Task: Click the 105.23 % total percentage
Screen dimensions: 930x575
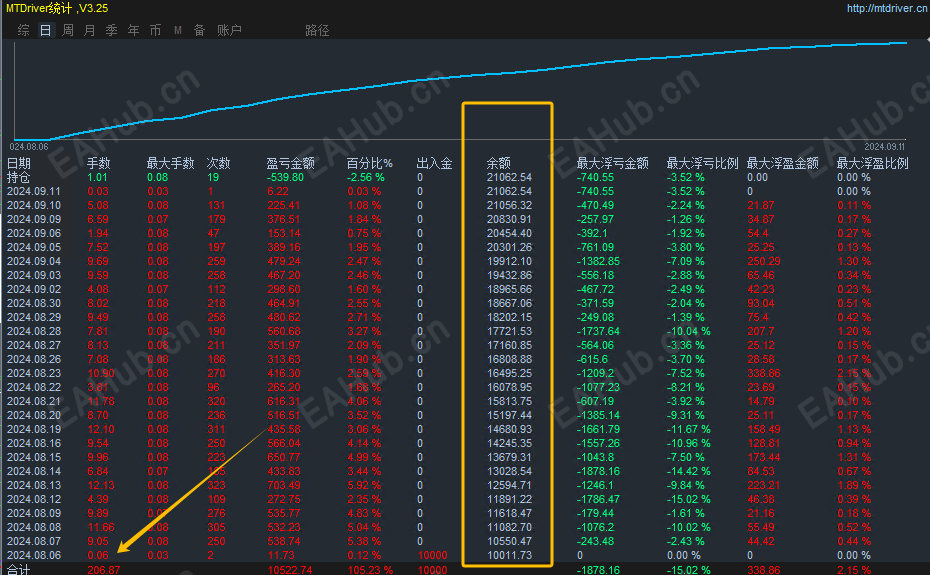Action: click(370, 570)
